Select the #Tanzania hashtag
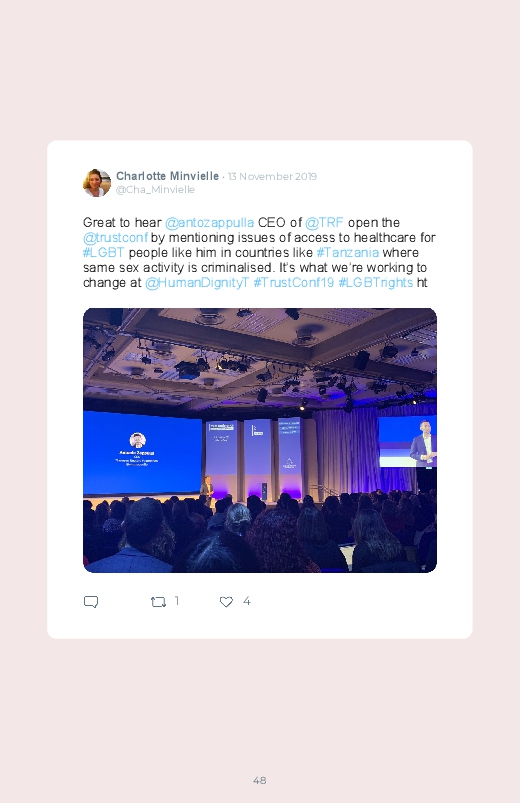 click(x=348, y=252)
